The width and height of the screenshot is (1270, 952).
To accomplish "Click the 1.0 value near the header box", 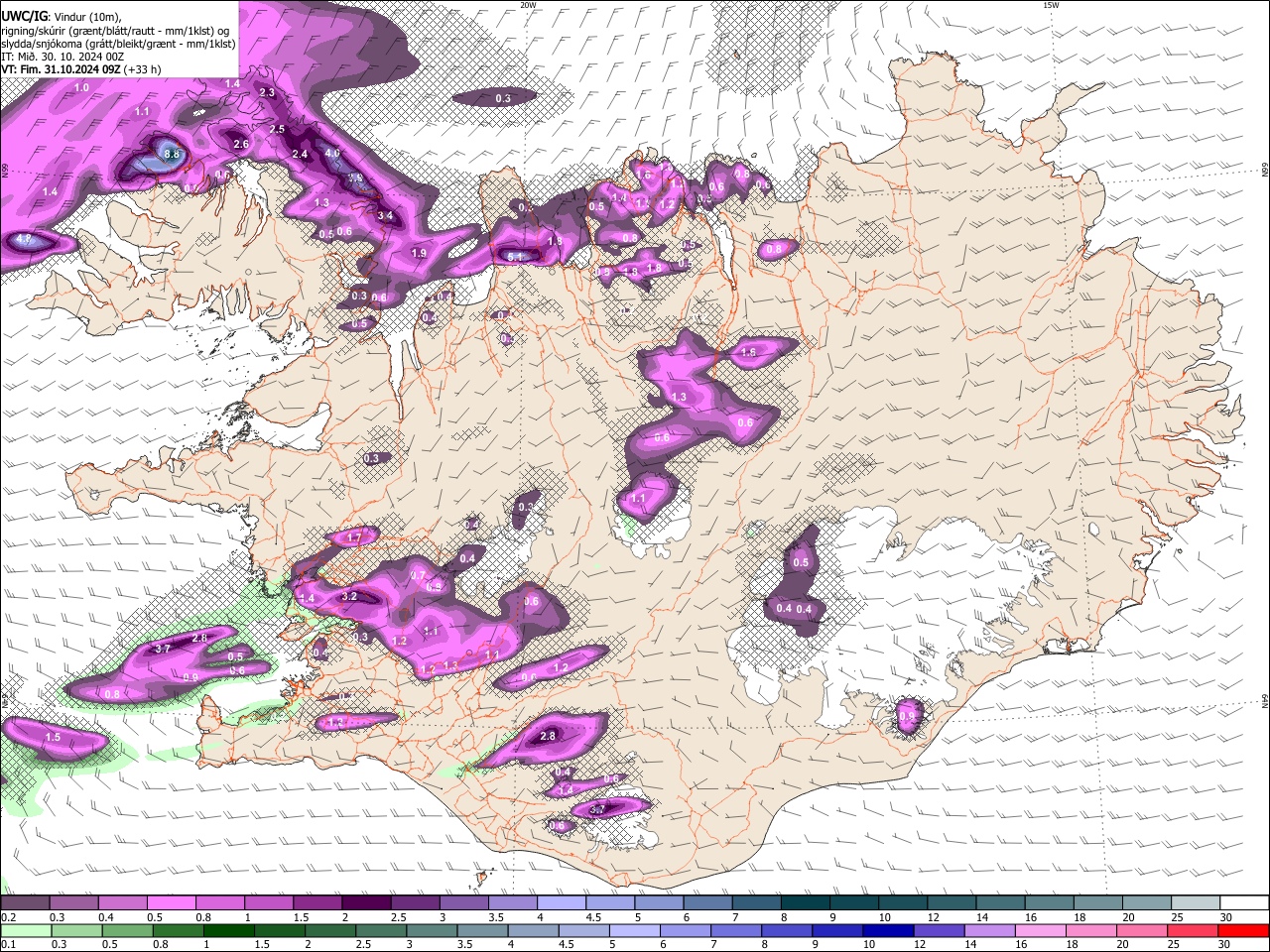I will tap(82, 87).
